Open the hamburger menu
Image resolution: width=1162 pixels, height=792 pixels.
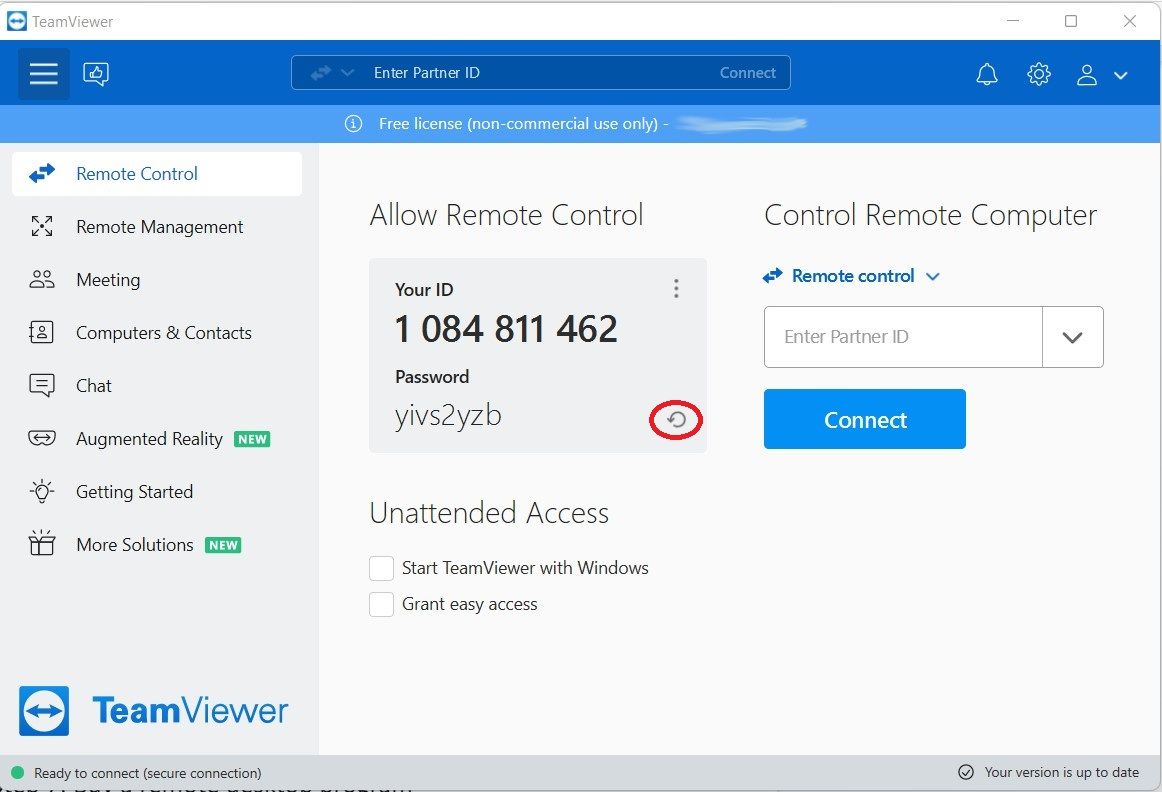coord(43,73)
